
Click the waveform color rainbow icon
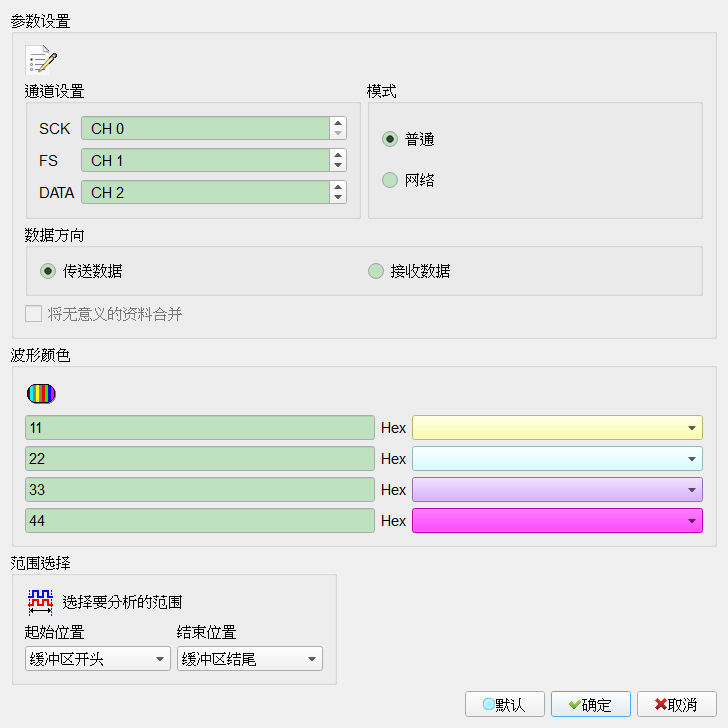(x=41, y=394)
